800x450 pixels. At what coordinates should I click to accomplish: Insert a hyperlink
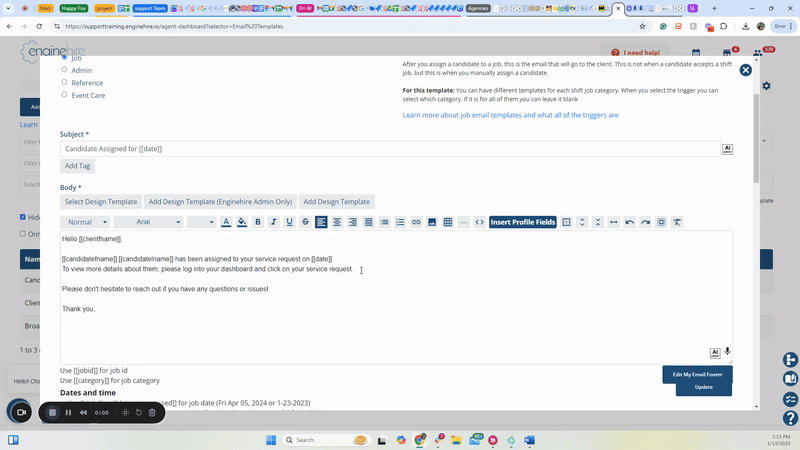(416, 222)
